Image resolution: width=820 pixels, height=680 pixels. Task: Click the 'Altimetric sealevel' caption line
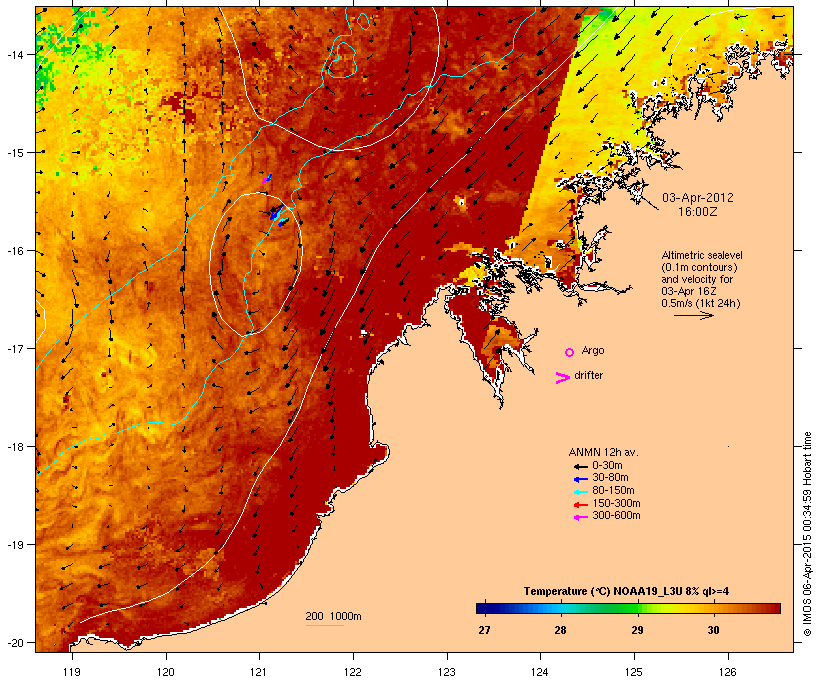(702, 255)
